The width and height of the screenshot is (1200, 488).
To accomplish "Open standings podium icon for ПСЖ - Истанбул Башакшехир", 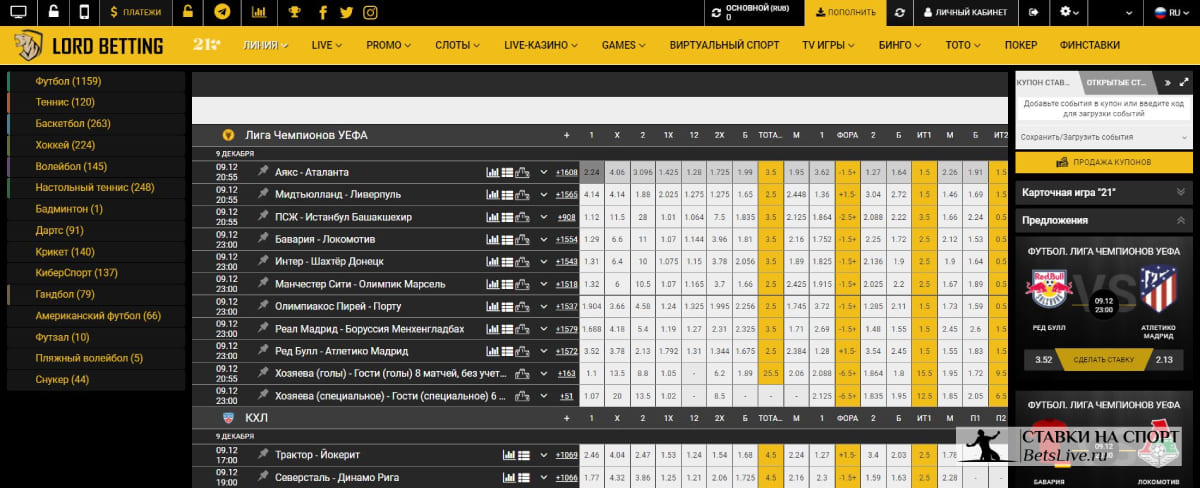I will pos(522,217).
